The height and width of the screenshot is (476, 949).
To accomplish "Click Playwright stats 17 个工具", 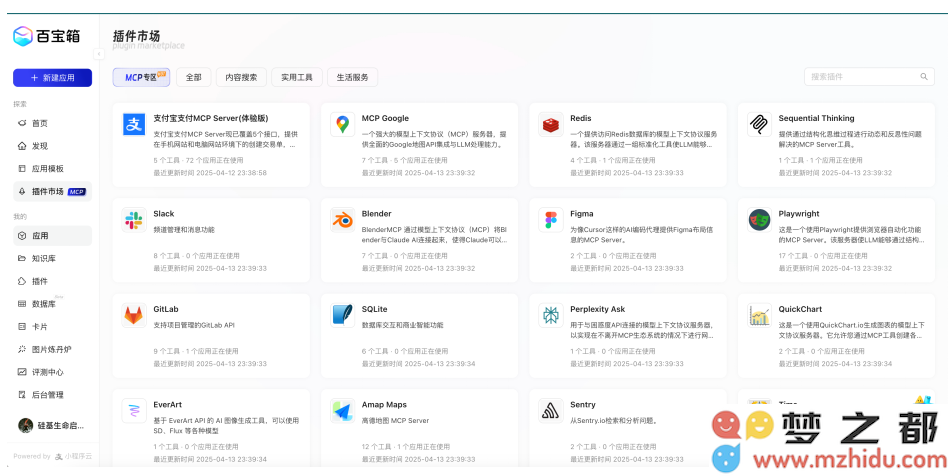I will click(793, 256).
